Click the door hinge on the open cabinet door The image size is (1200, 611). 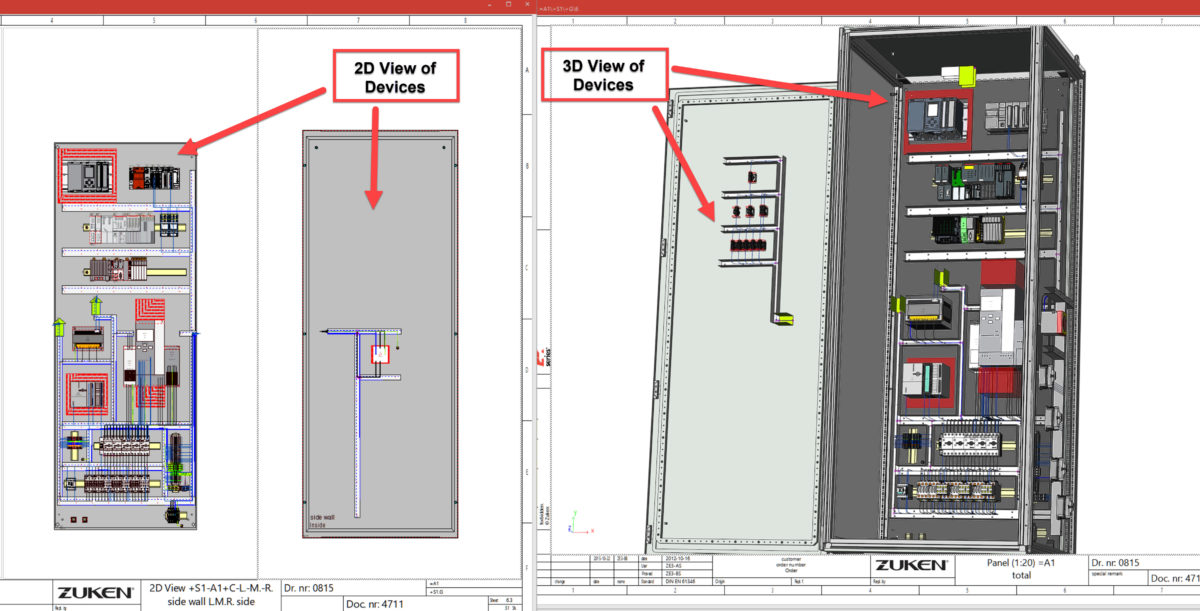pos(663,245)
